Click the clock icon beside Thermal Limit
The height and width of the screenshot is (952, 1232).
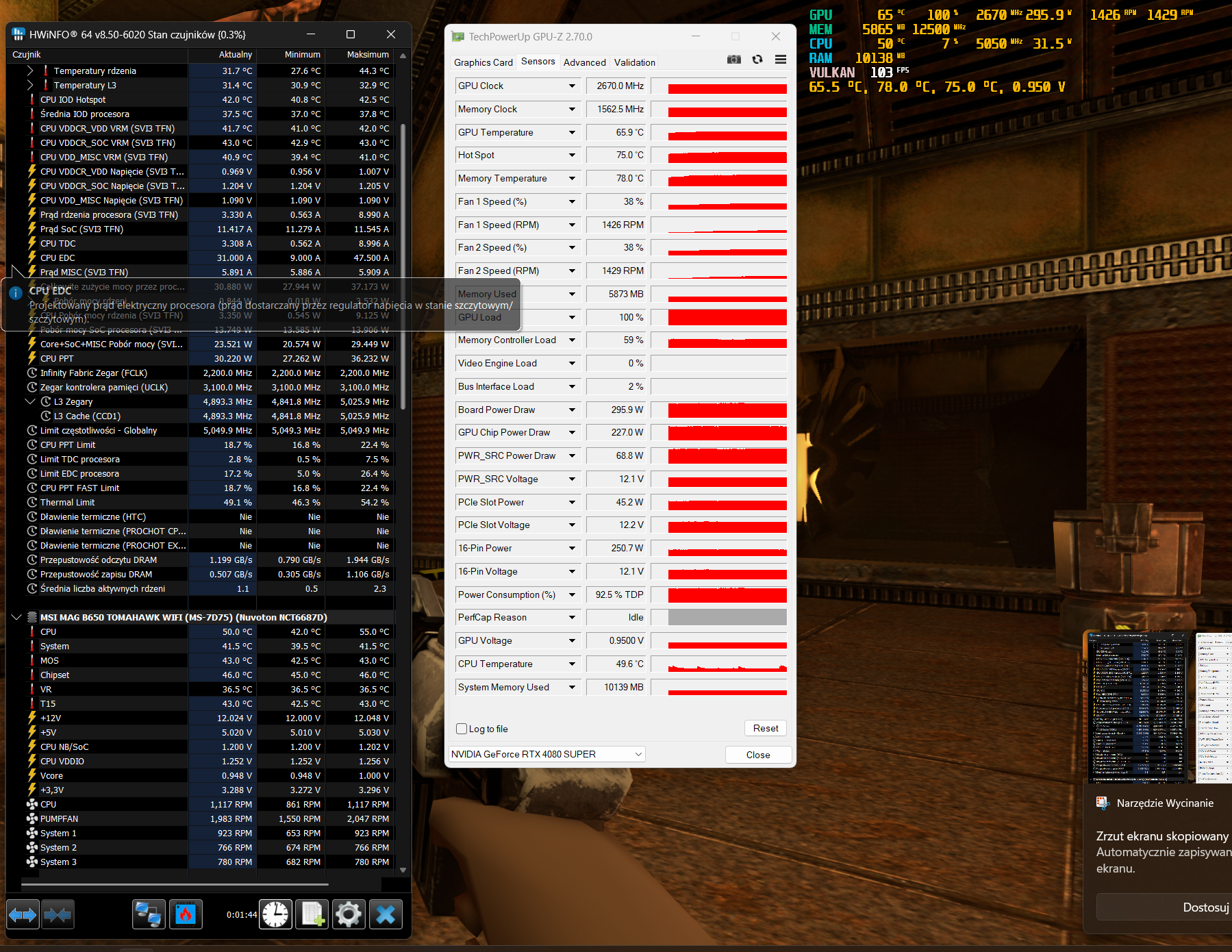coord(32,502)
